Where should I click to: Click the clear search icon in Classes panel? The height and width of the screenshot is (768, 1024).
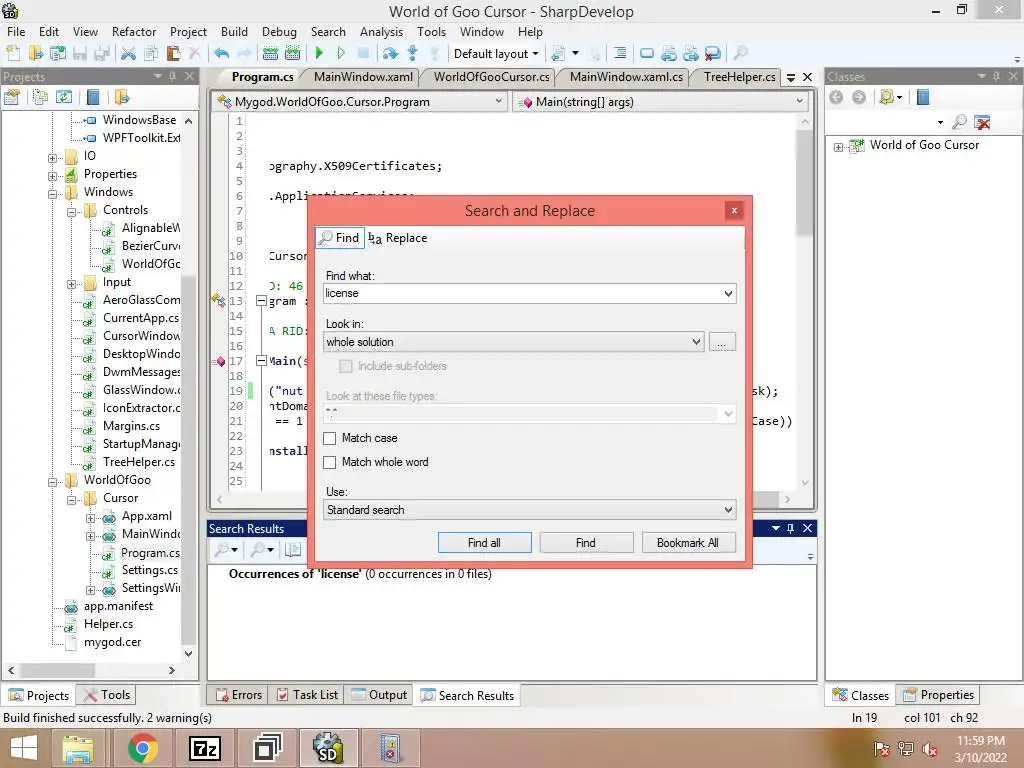[982, 122]
